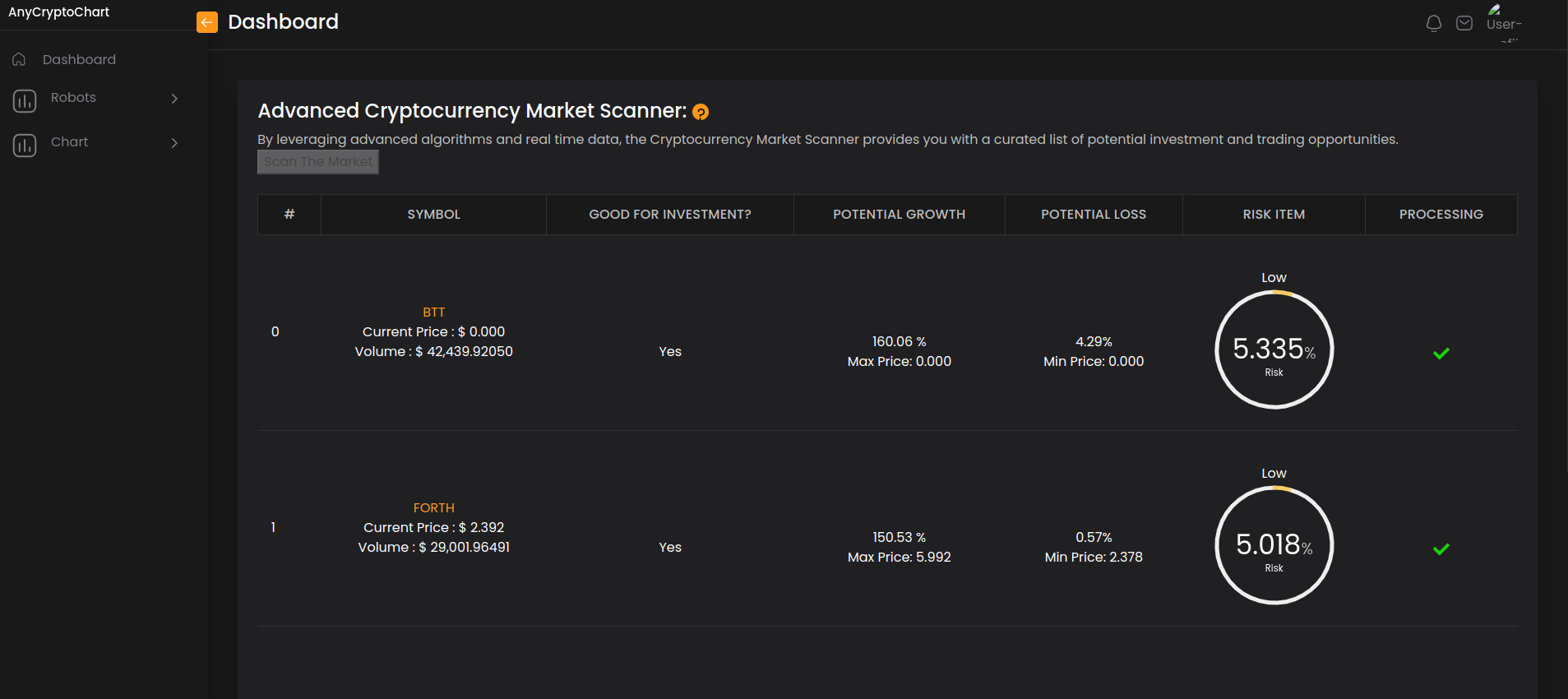Click the 0.57% potential loss value
This screenshot has height=699, width=1568.
(x=1094, y=537)
